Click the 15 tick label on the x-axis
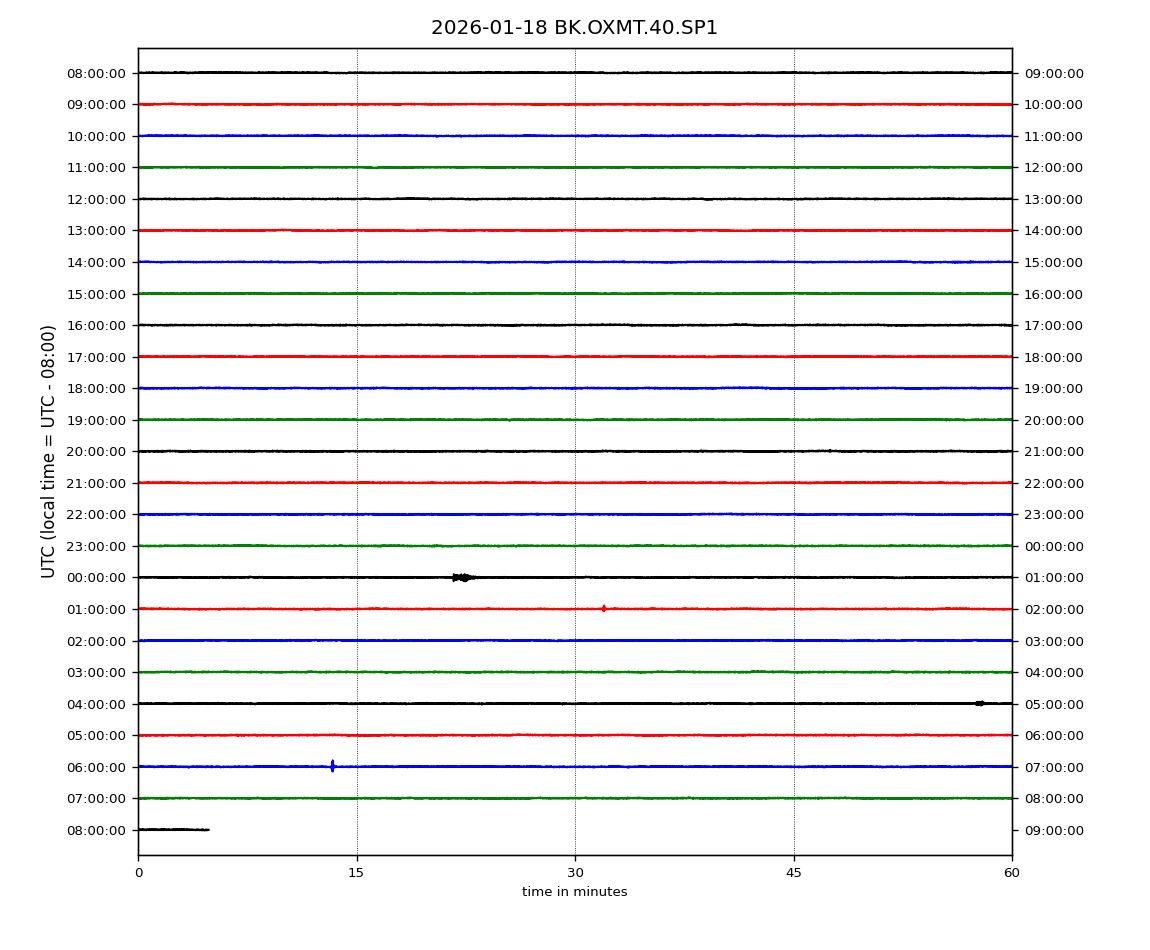The width and height of the screenshot is (1150, 950). tap(356, 873)
